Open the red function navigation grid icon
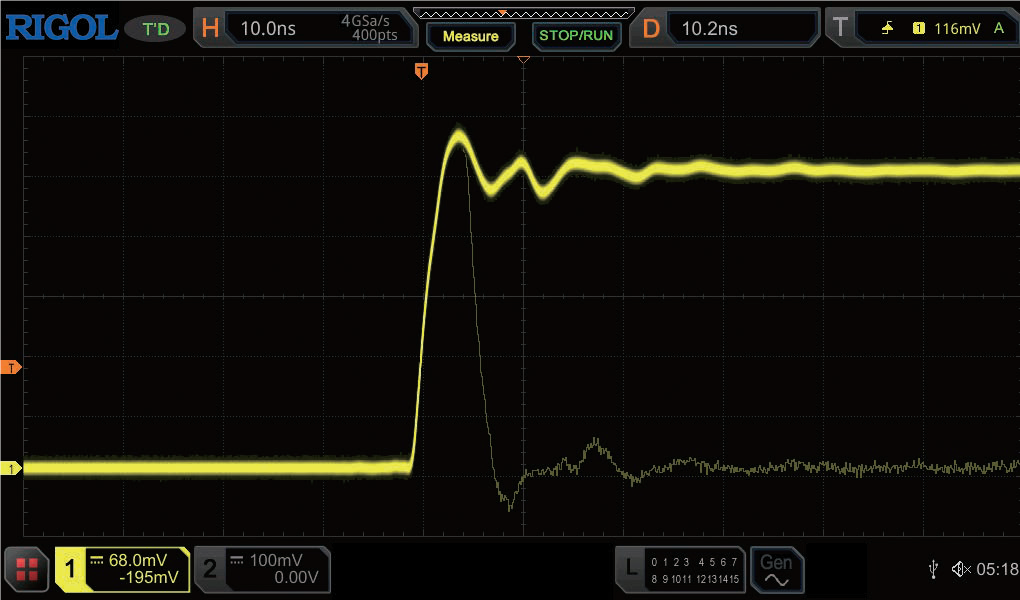Screen dimensions: 1020x600 coord(26,570)
